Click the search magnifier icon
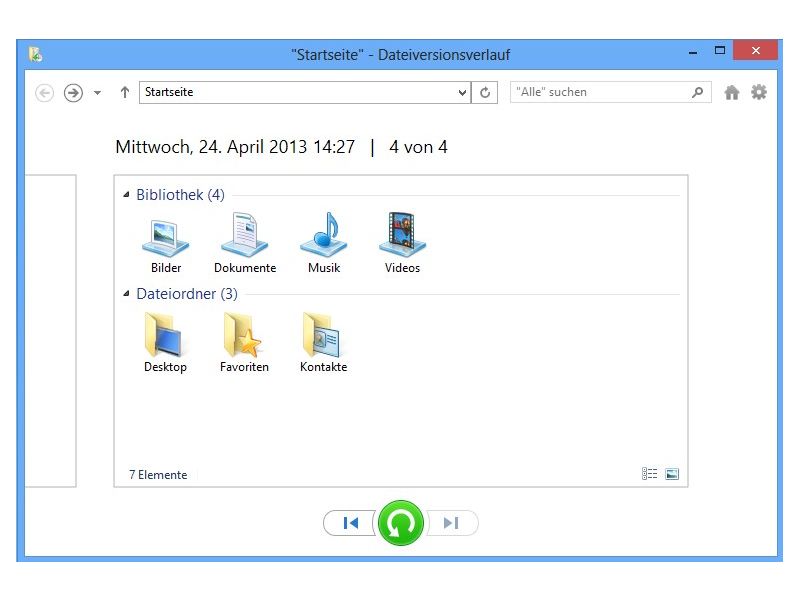The height and width of the screenshot is (600, 800). click(x=697, y=92)
